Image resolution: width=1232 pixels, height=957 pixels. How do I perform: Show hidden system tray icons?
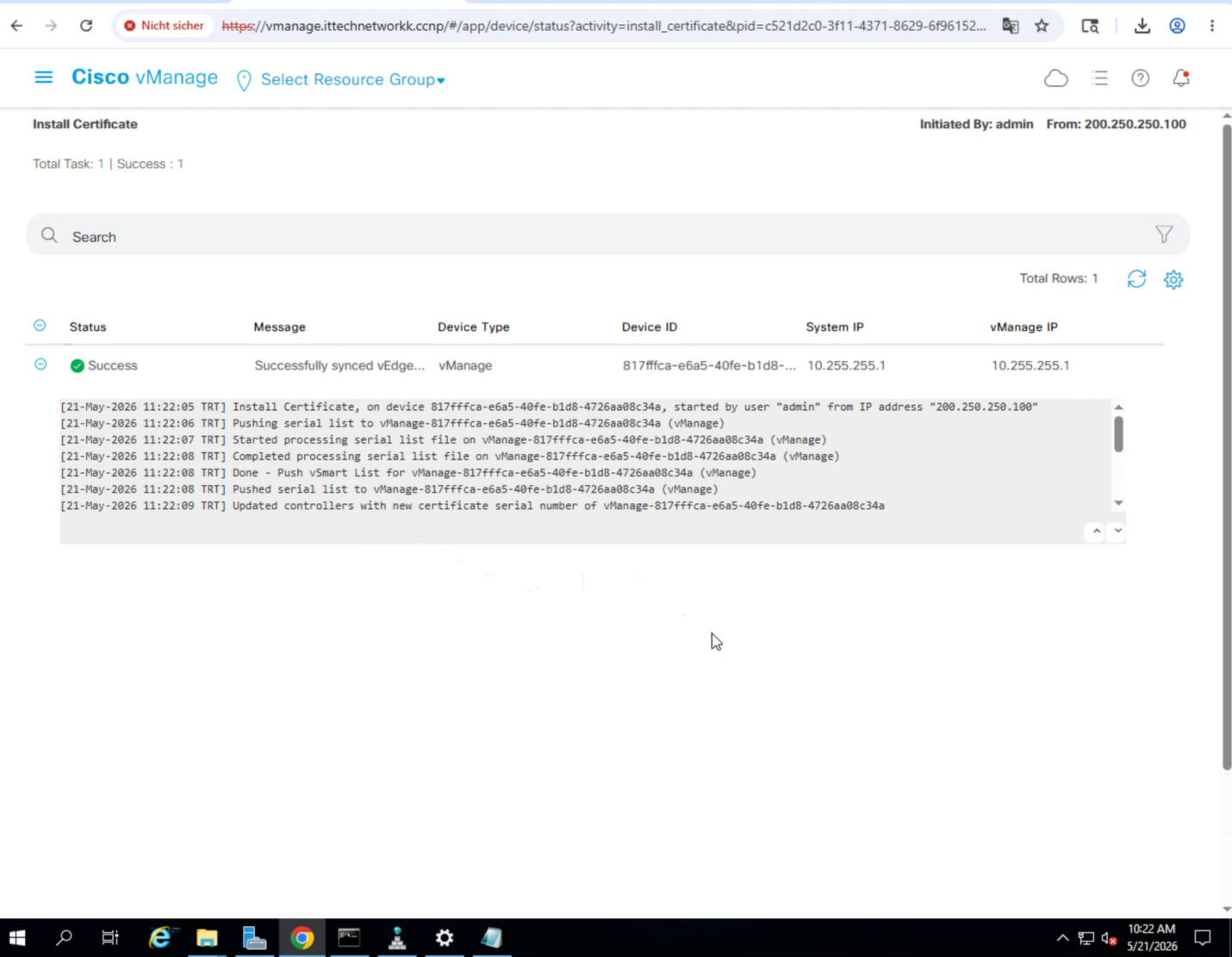(1062, 938)
